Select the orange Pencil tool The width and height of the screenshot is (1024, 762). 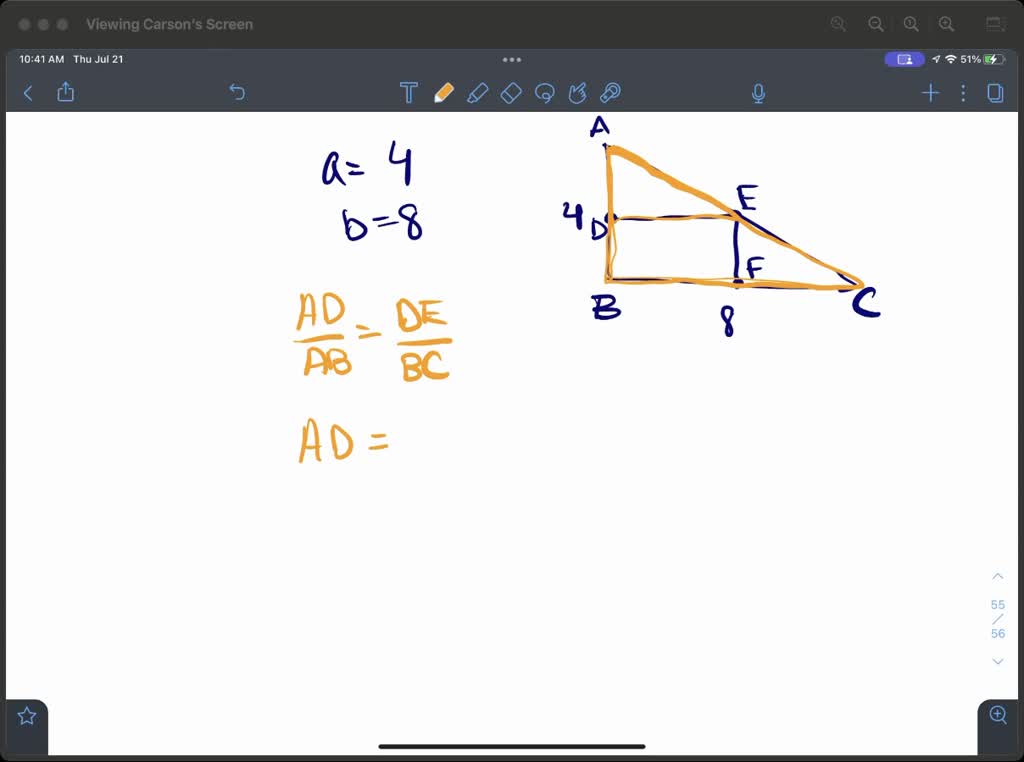(x=444, y=92)
